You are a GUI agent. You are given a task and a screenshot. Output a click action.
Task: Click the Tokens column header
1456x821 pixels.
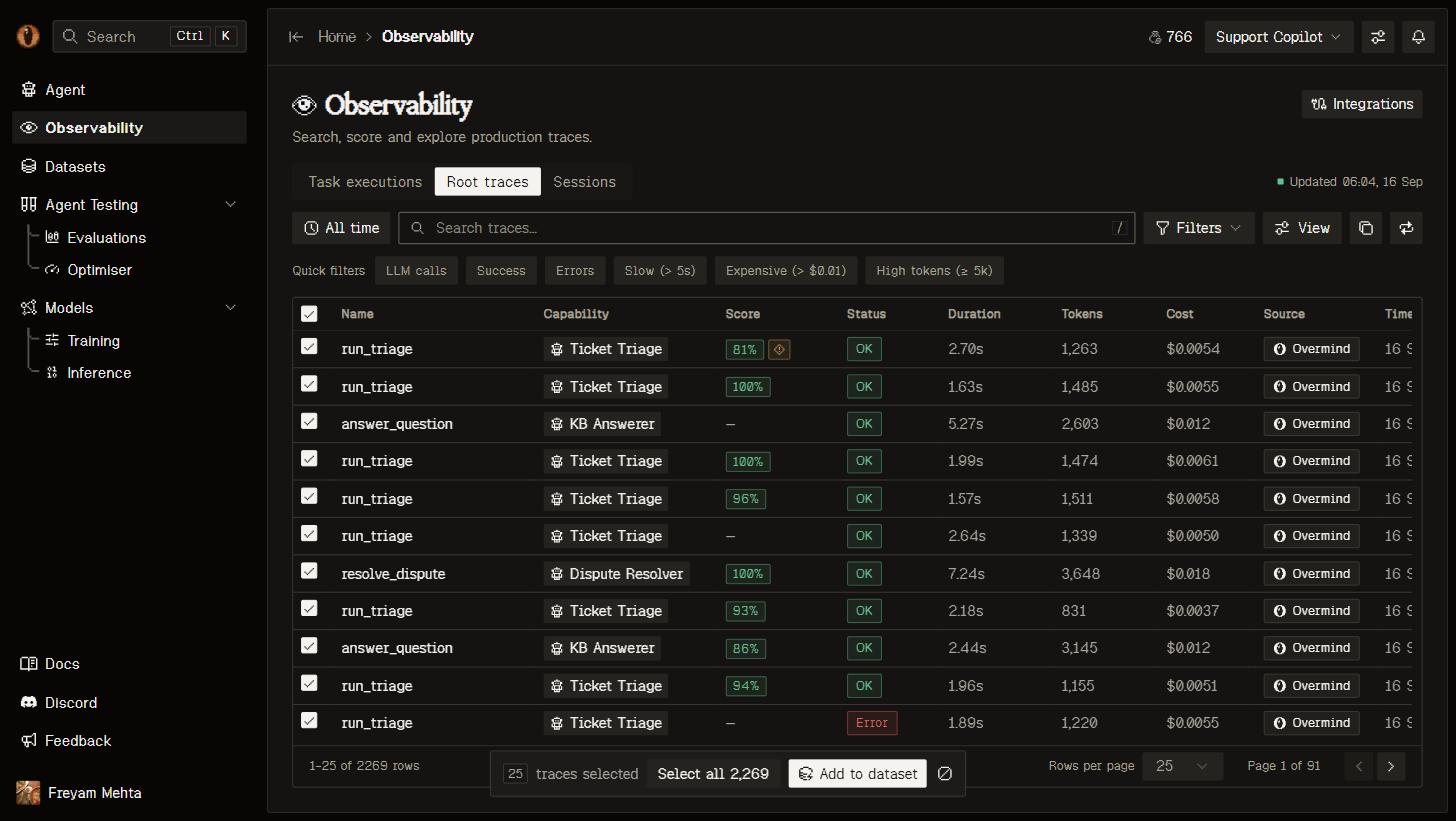[1082, 314]
